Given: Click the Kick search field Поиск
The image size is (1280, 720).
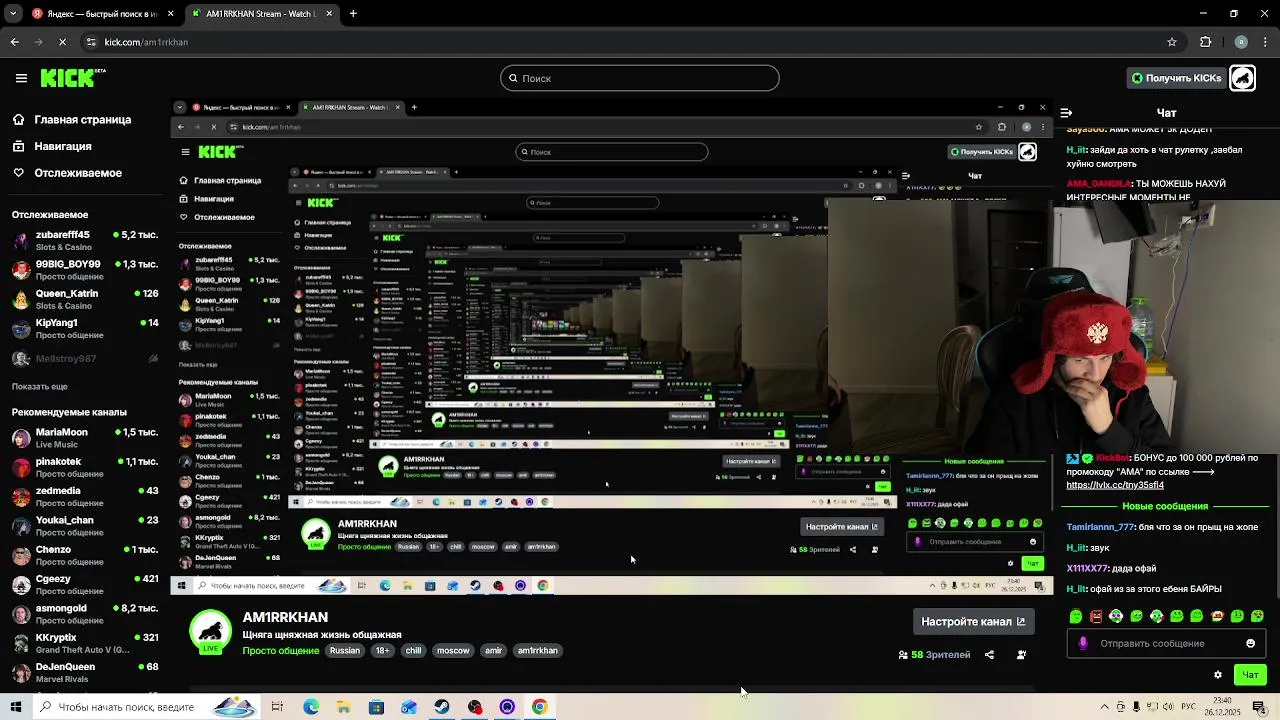Looking at the screenshot, I should click(x=640, y=78).
